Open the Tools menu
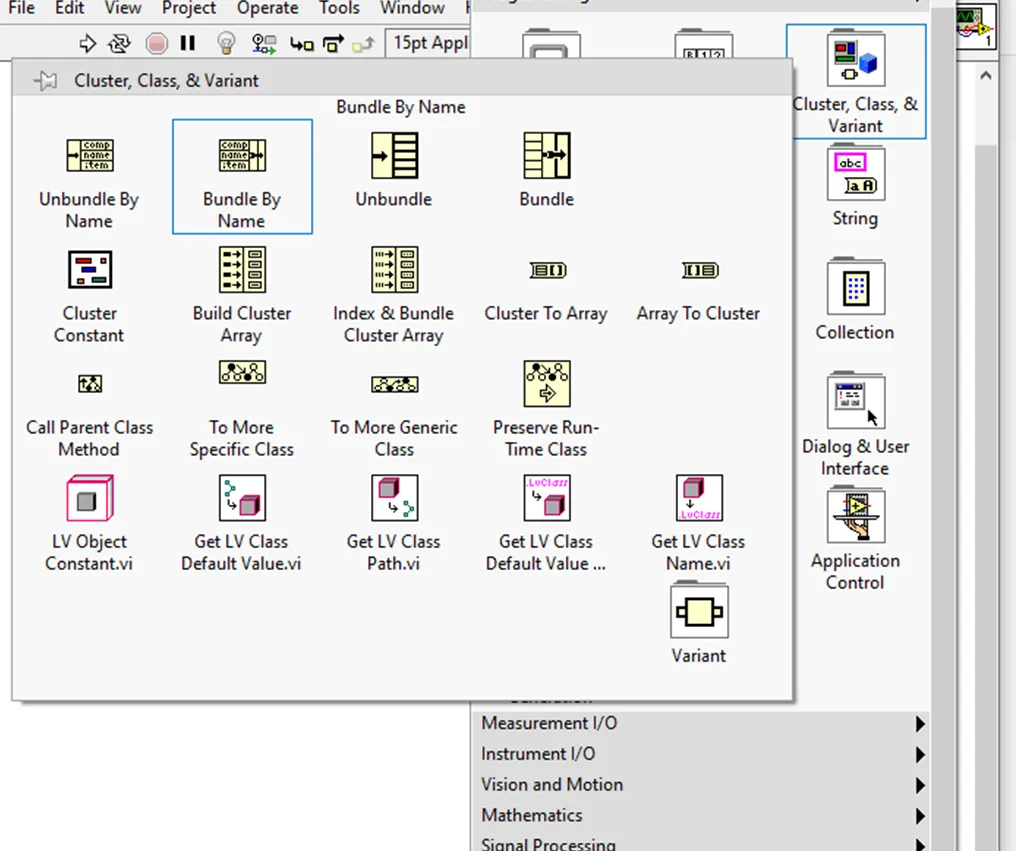This screenshot has height=851, width=1016. point(339,9)
